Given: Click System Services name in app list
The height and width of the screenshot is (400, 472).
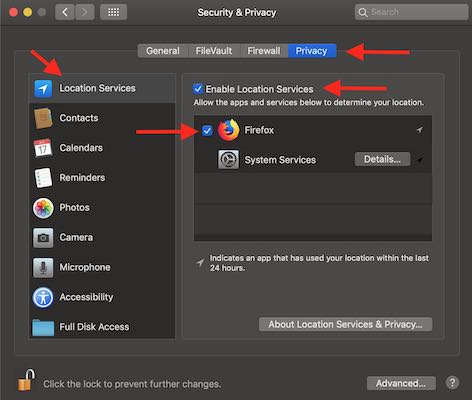Looking at the screenshot, I should coord(280,160).
